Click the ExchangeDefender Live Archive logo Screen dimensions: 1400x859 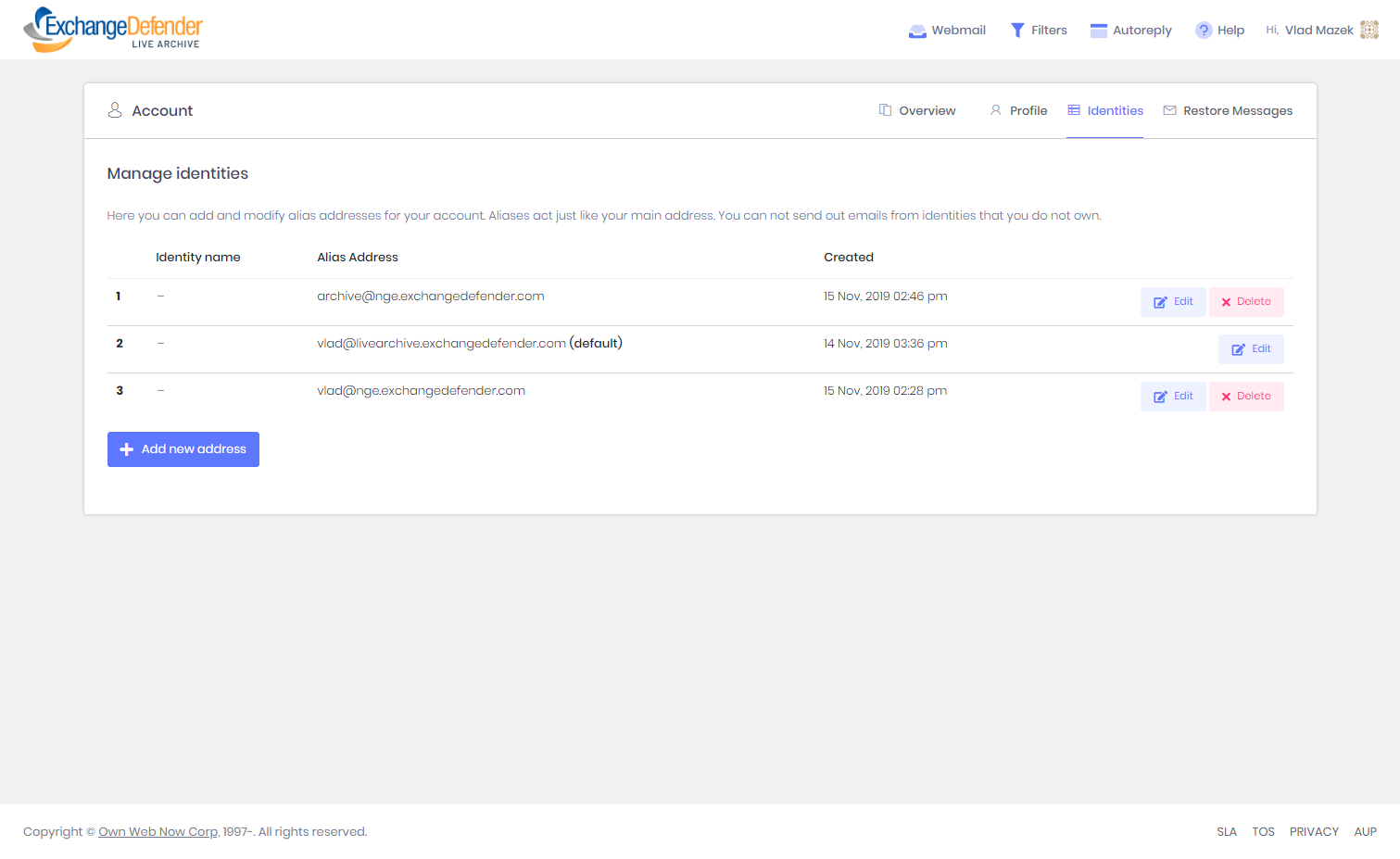coord(112,30)
